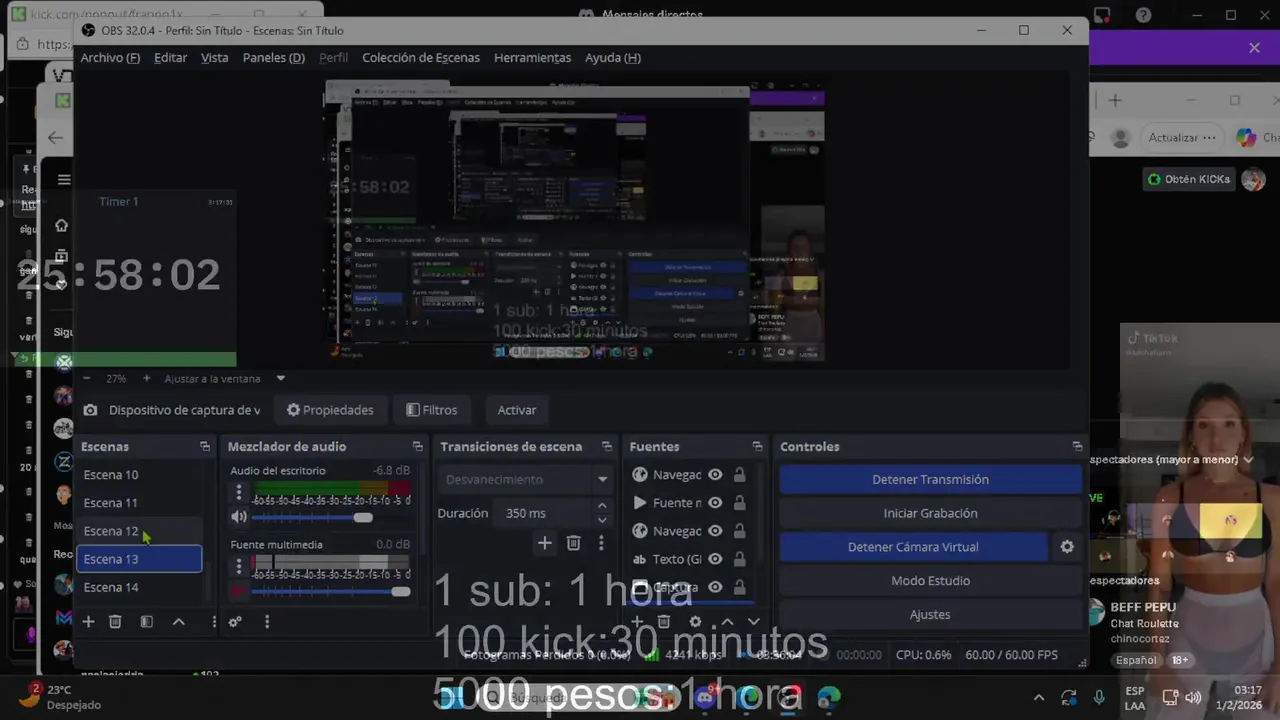Mute Audio del escritorio speaker icon
The image size is (1280, 720).
point(238,517)
